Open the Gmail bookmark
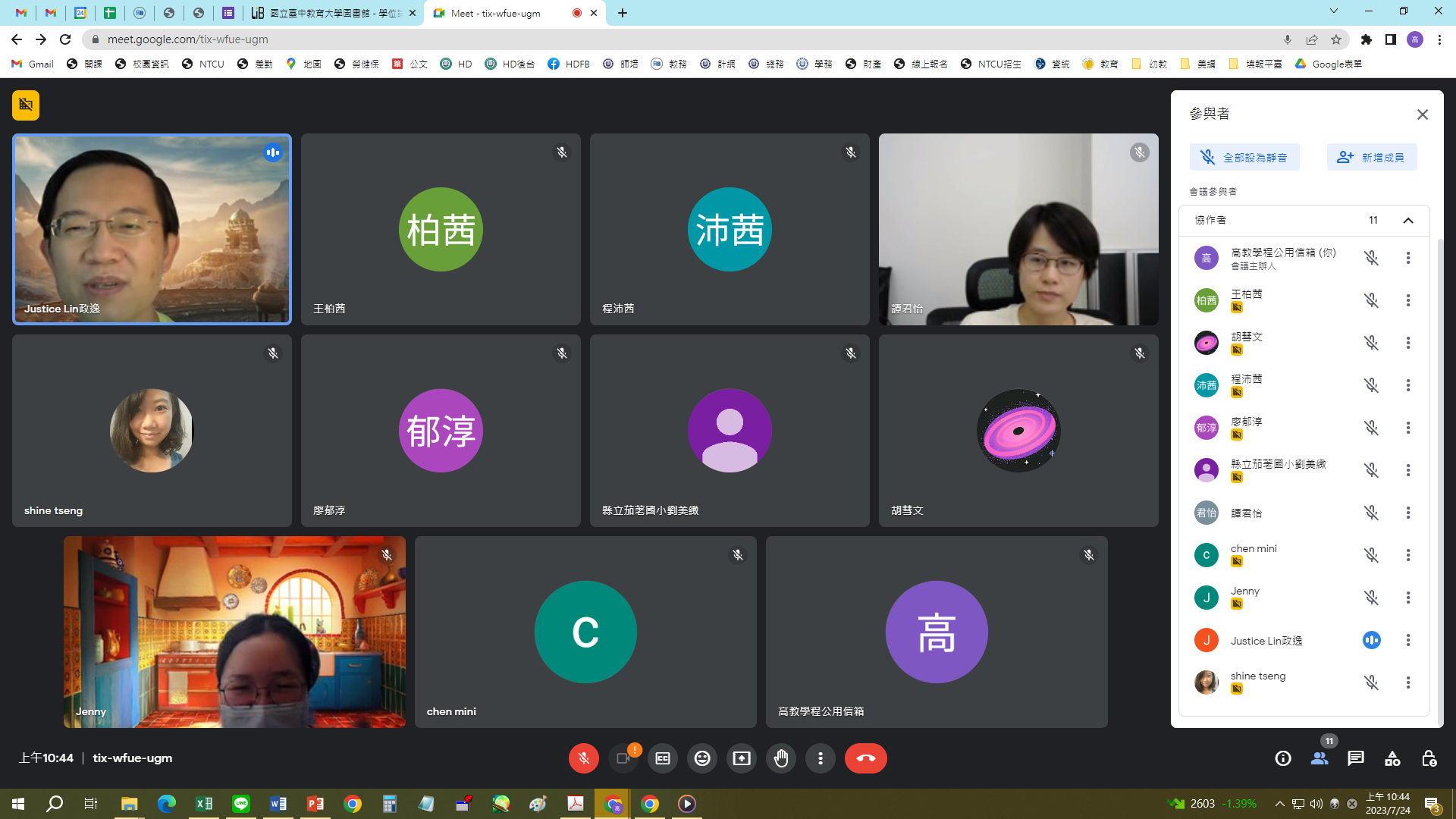The height and width of the screenshot is (819, 1456). [x=33, y=64]
